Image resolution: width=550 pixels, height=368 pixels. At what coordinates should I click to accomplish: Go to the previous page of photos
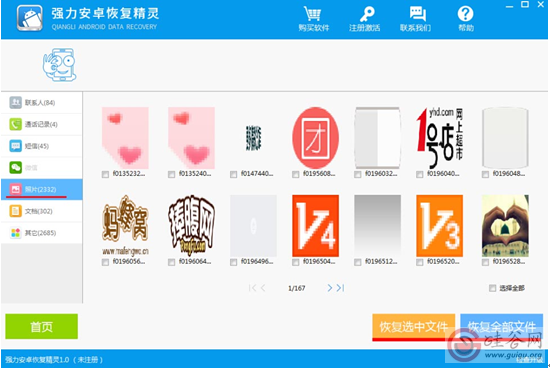pos(263,288)
